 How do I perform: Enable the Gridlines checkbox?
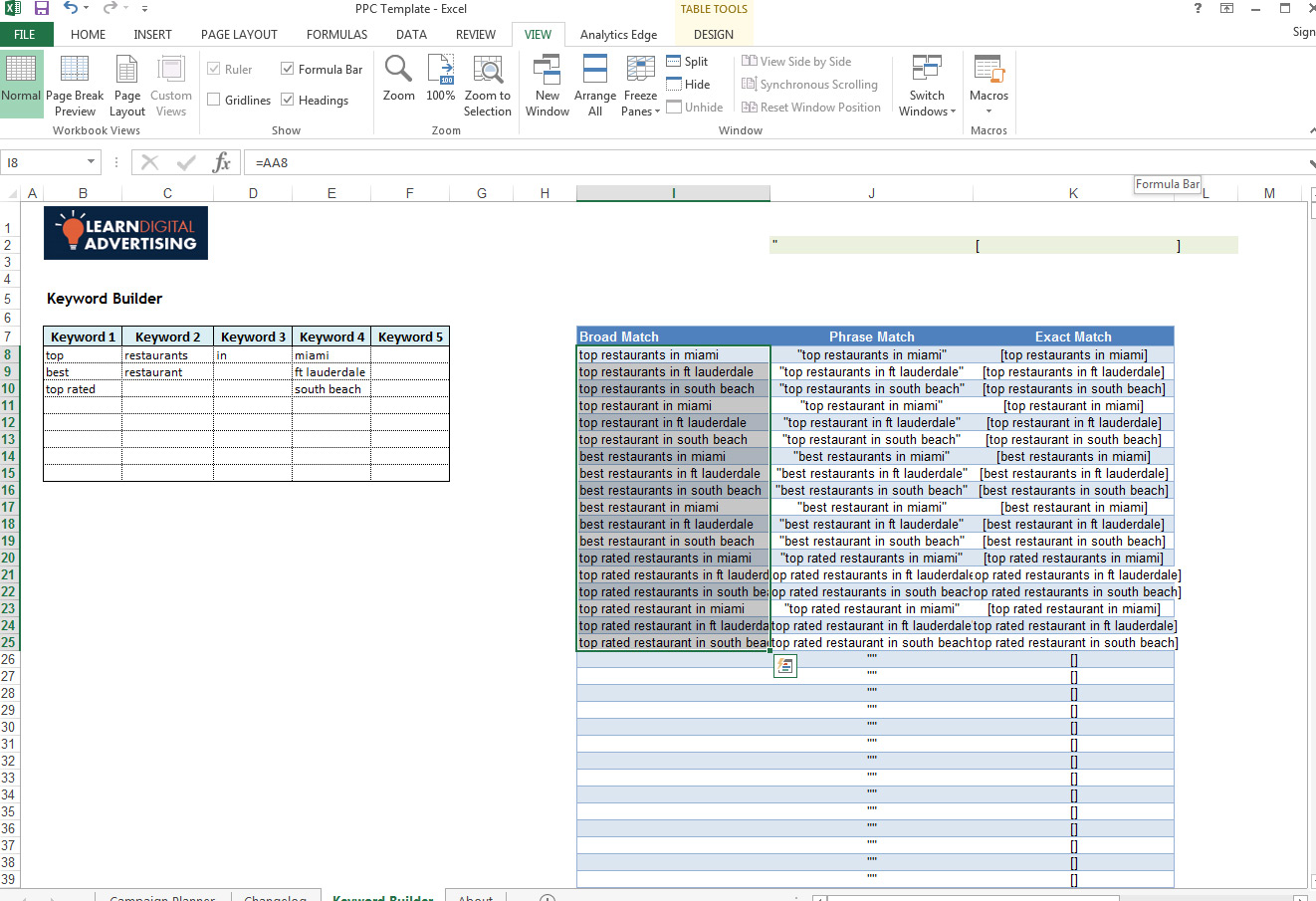pos(214,100)
